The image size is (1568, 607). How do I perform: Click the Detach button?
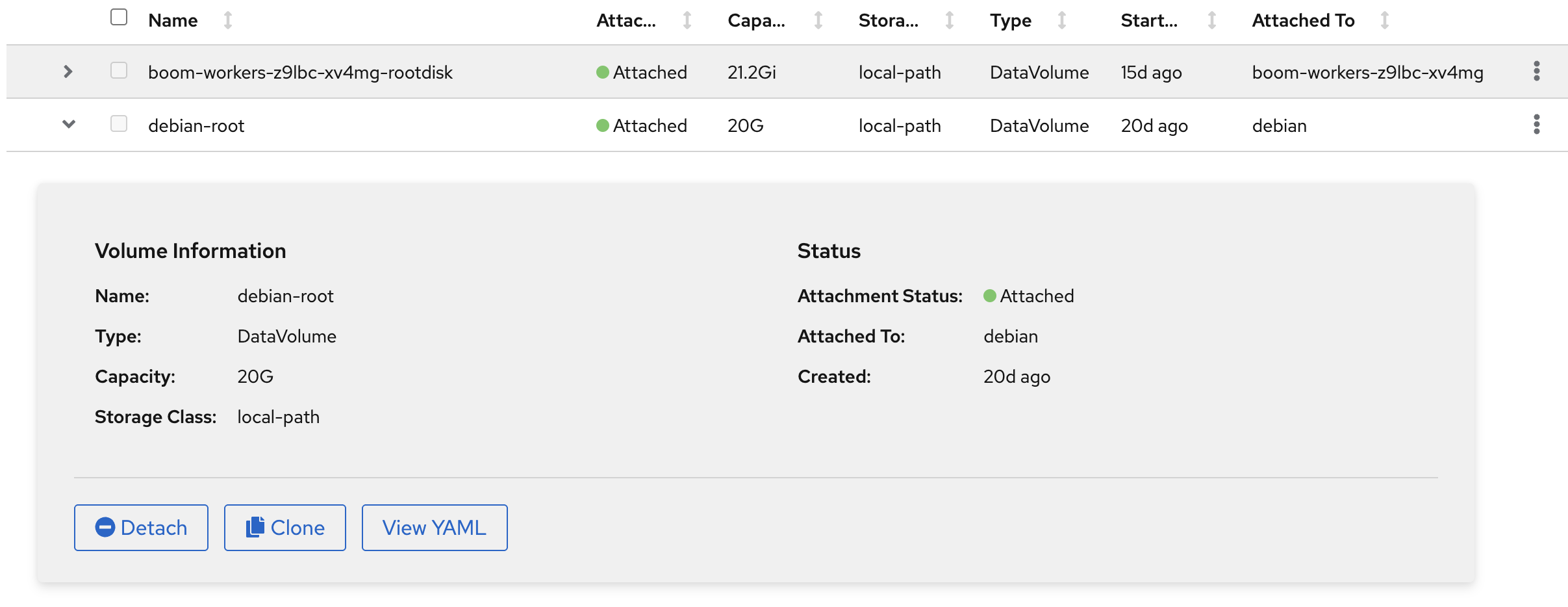click(141, 528)
